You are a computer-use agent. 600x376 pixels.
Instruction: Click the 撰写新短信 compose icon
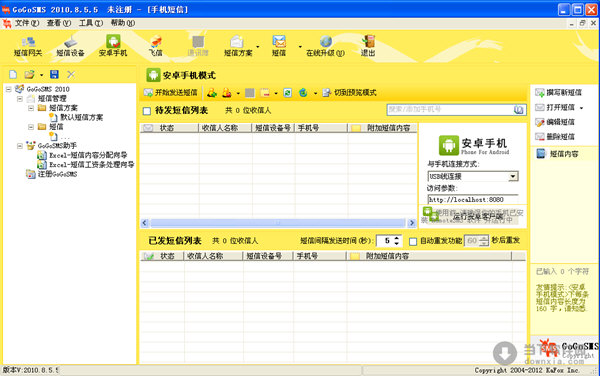click(540, 93)
